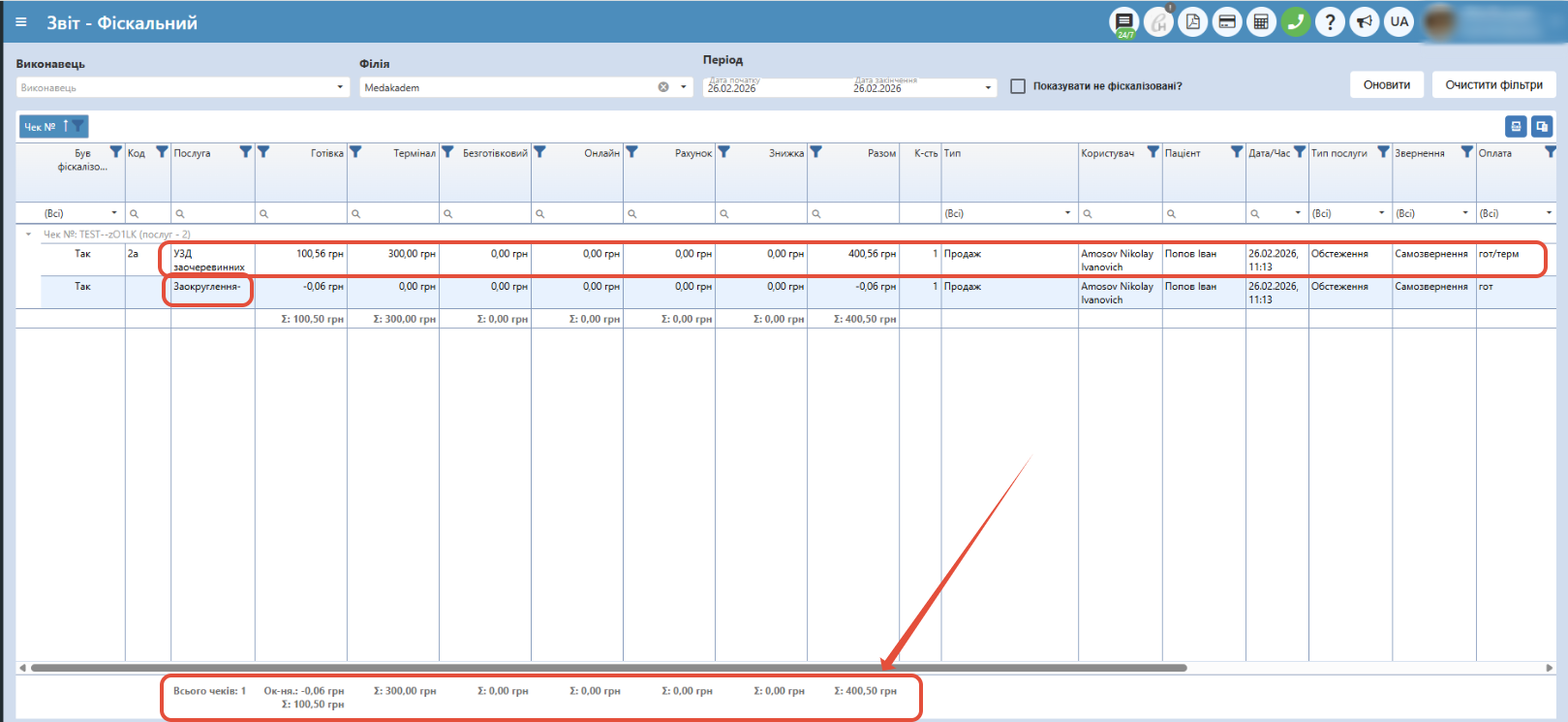Switch language using the UA button
This screenshot has width=1568, height=722.
click(1399, 22)
